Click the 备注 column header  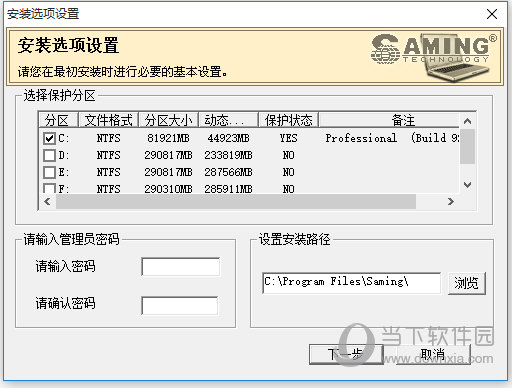(389, 120)
